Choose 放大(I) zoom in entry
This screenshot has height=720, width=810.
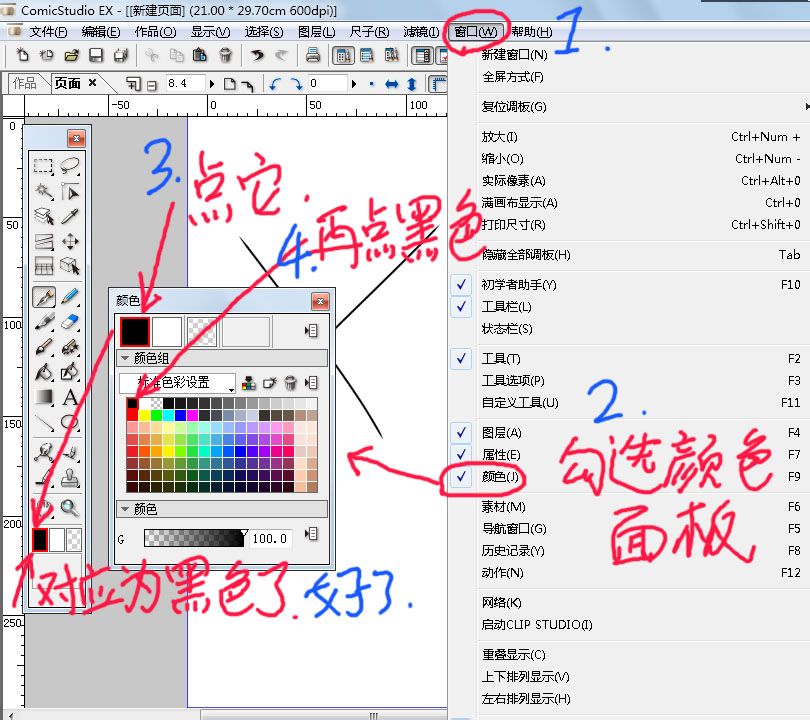pyautogui.click(x=500, y=137)
